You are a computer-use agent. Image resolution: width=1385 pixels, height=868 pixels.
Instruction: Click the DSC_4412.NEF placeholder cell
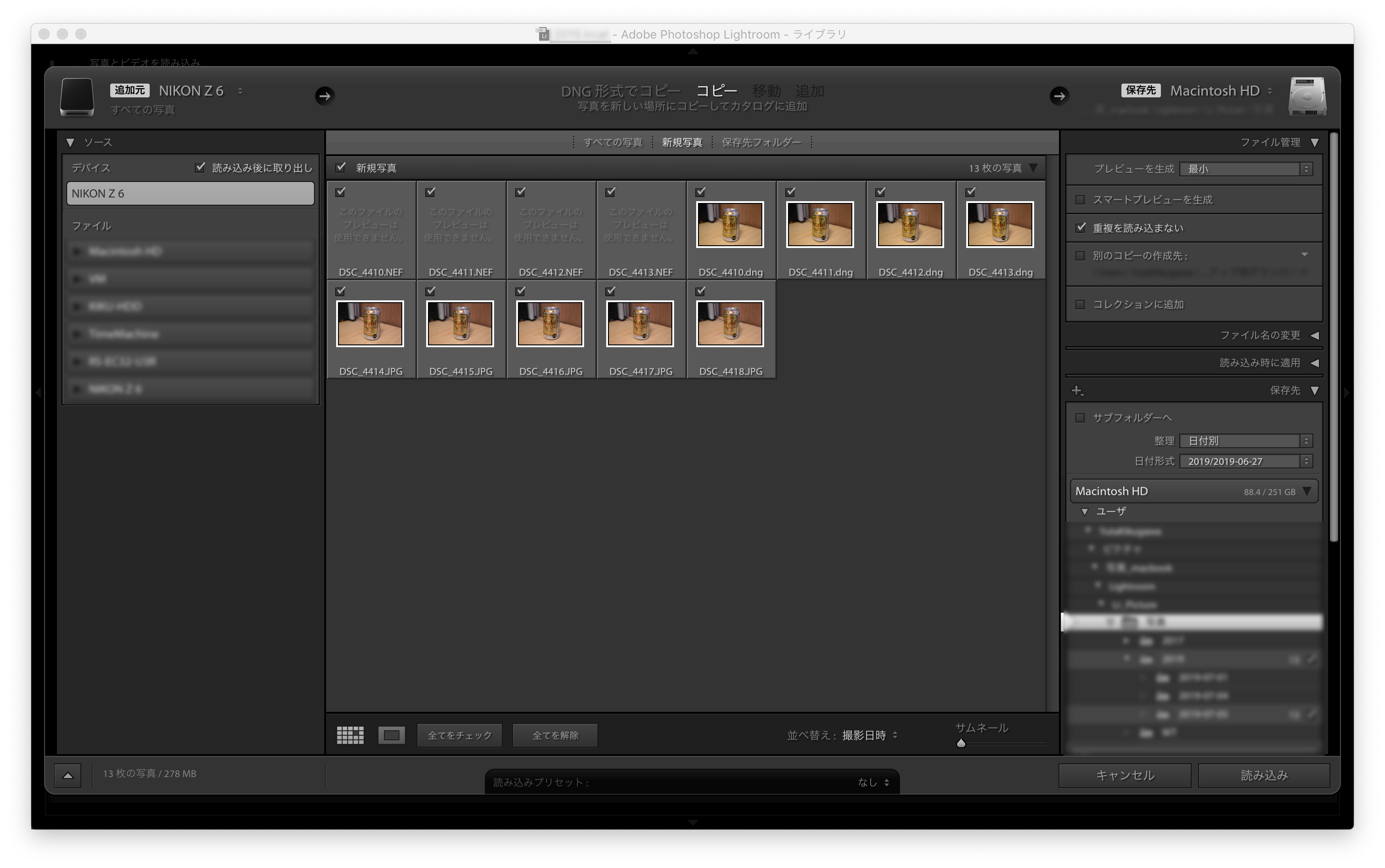(x=551, y=230)
